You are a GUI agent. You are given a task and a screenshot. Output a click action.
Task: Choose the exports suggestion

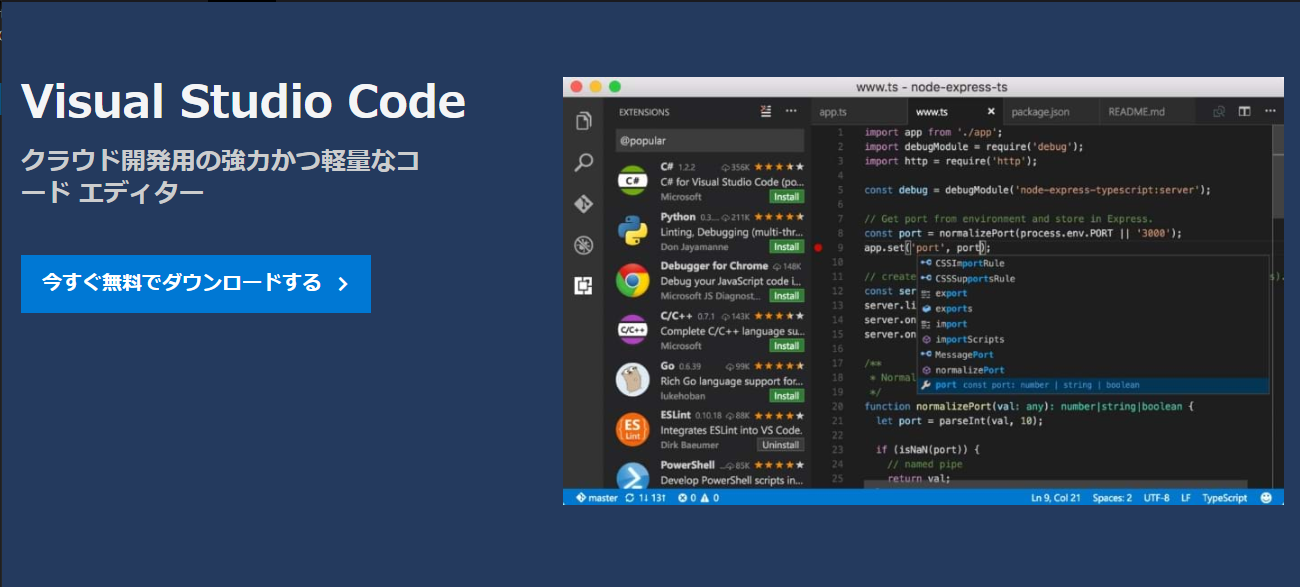tap(1093, 309)
